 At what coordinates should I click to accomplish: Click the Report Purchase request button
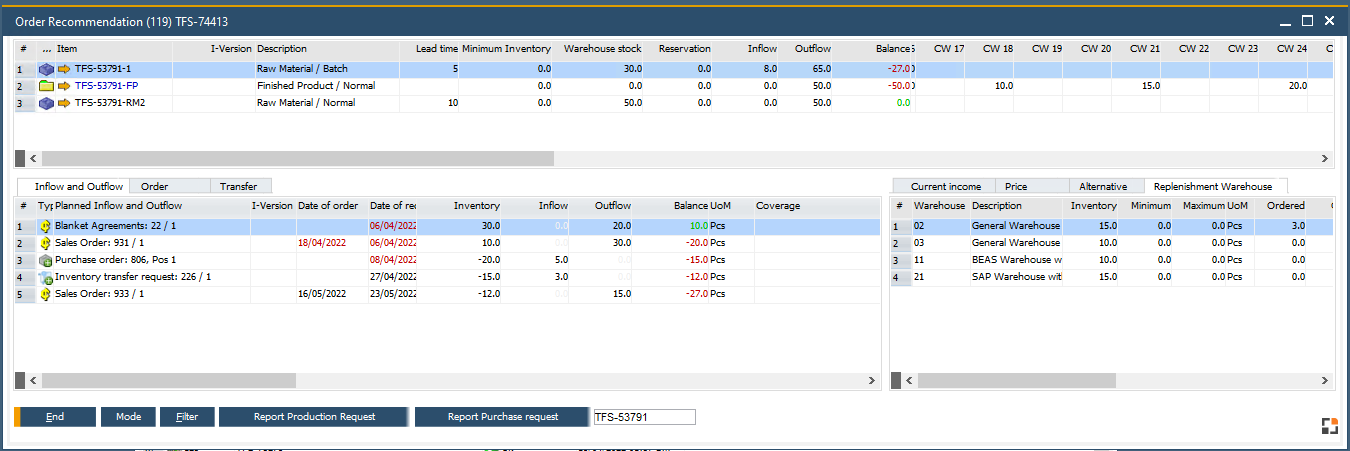tap(502, 417)
